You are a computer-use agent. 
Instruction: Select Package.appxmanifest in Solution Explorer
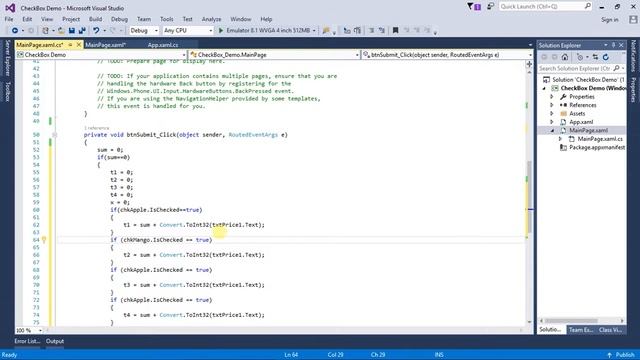(x=597, y=147)
